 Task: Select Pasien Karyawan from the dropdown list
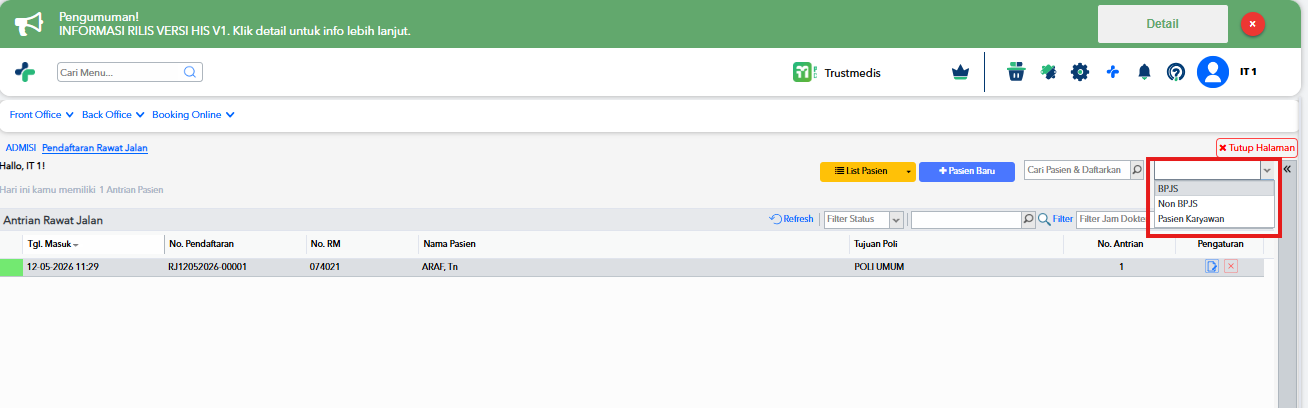click(1214, 218)
